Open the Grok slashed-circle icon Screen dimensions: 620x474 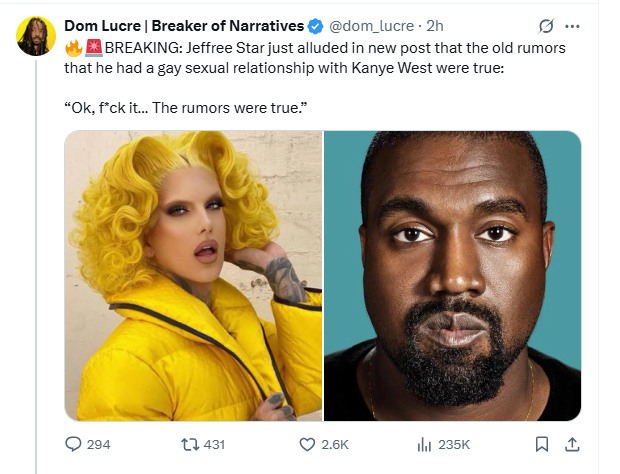(x=548, y=25)
